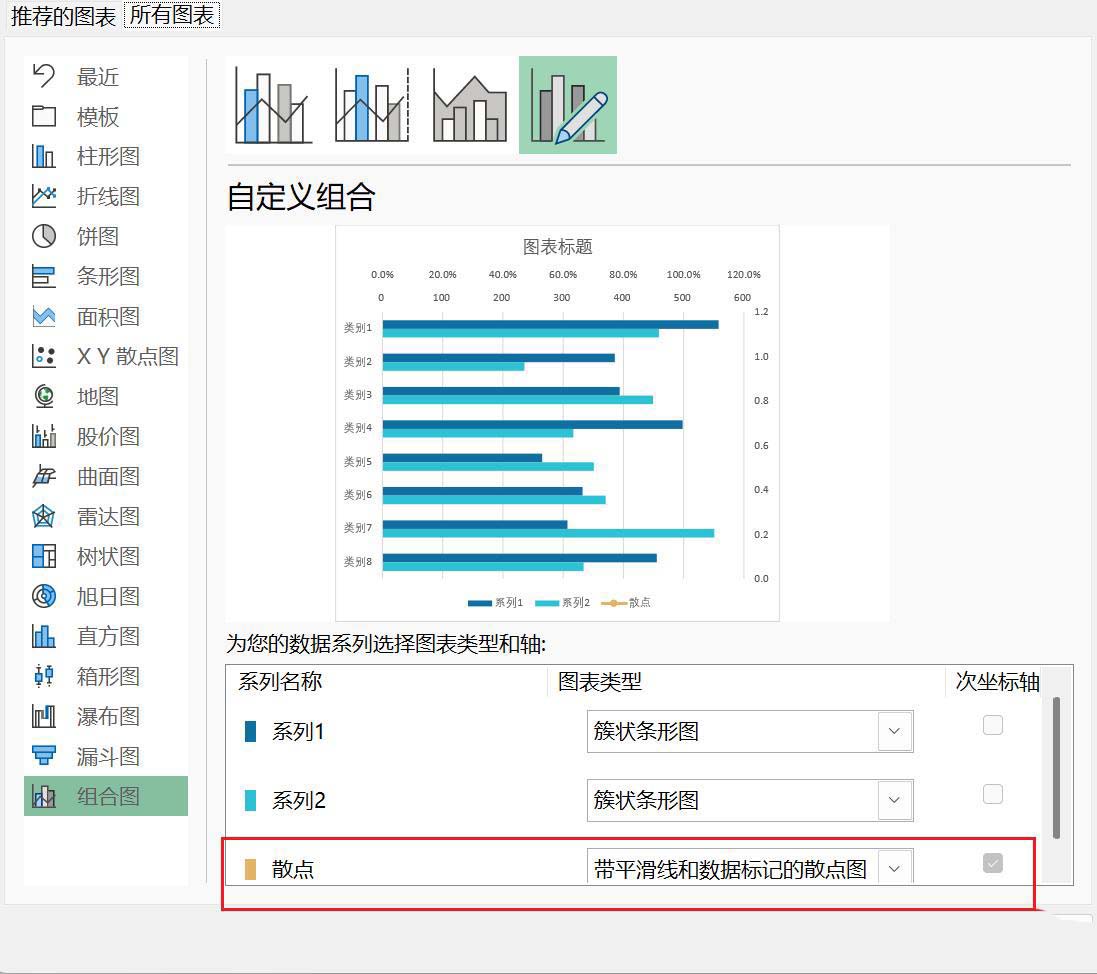This screenshot has height=974, width=1097.
Task: Click the 散点 series orange color swatch
Action: [250, 869]
